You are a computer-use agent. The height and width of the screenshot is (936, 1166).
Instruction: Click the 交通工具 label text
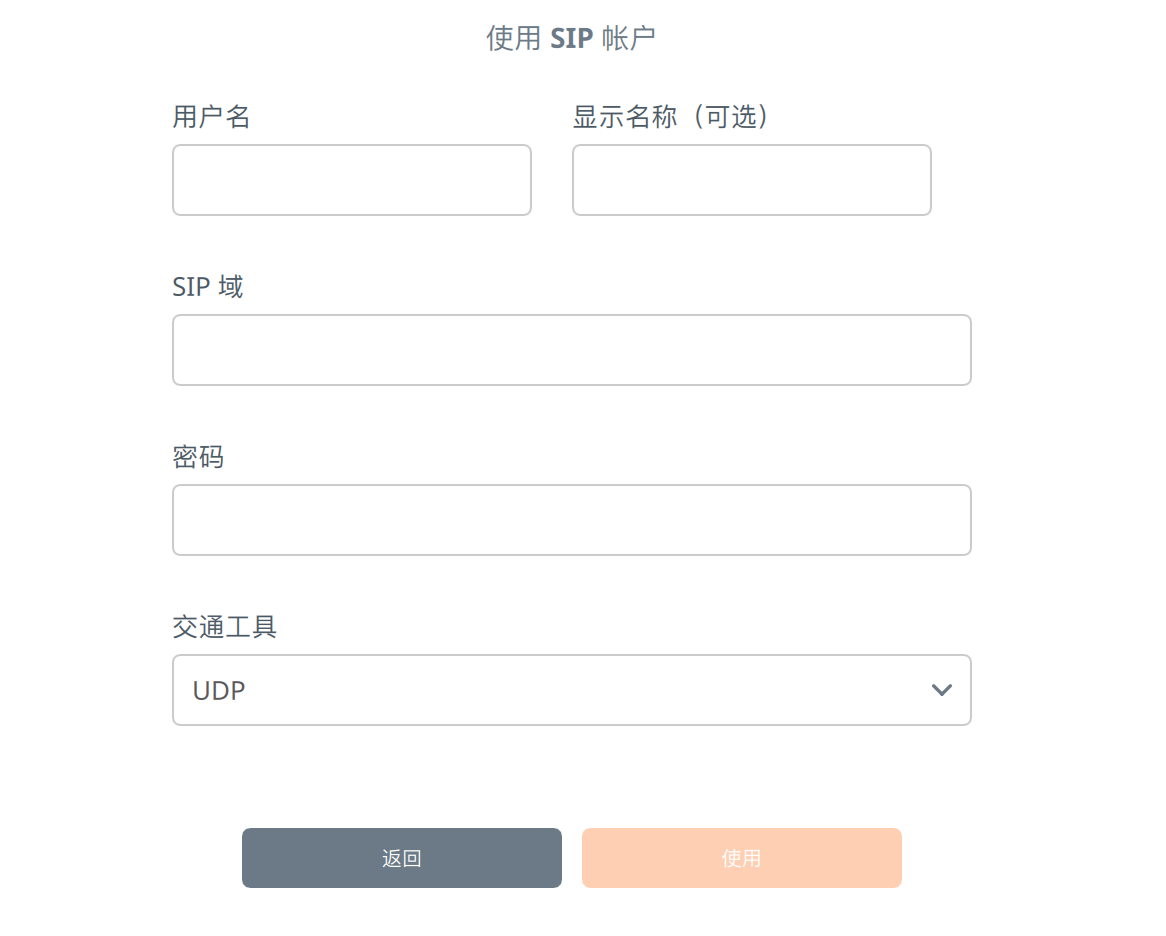tap(224, 627)
